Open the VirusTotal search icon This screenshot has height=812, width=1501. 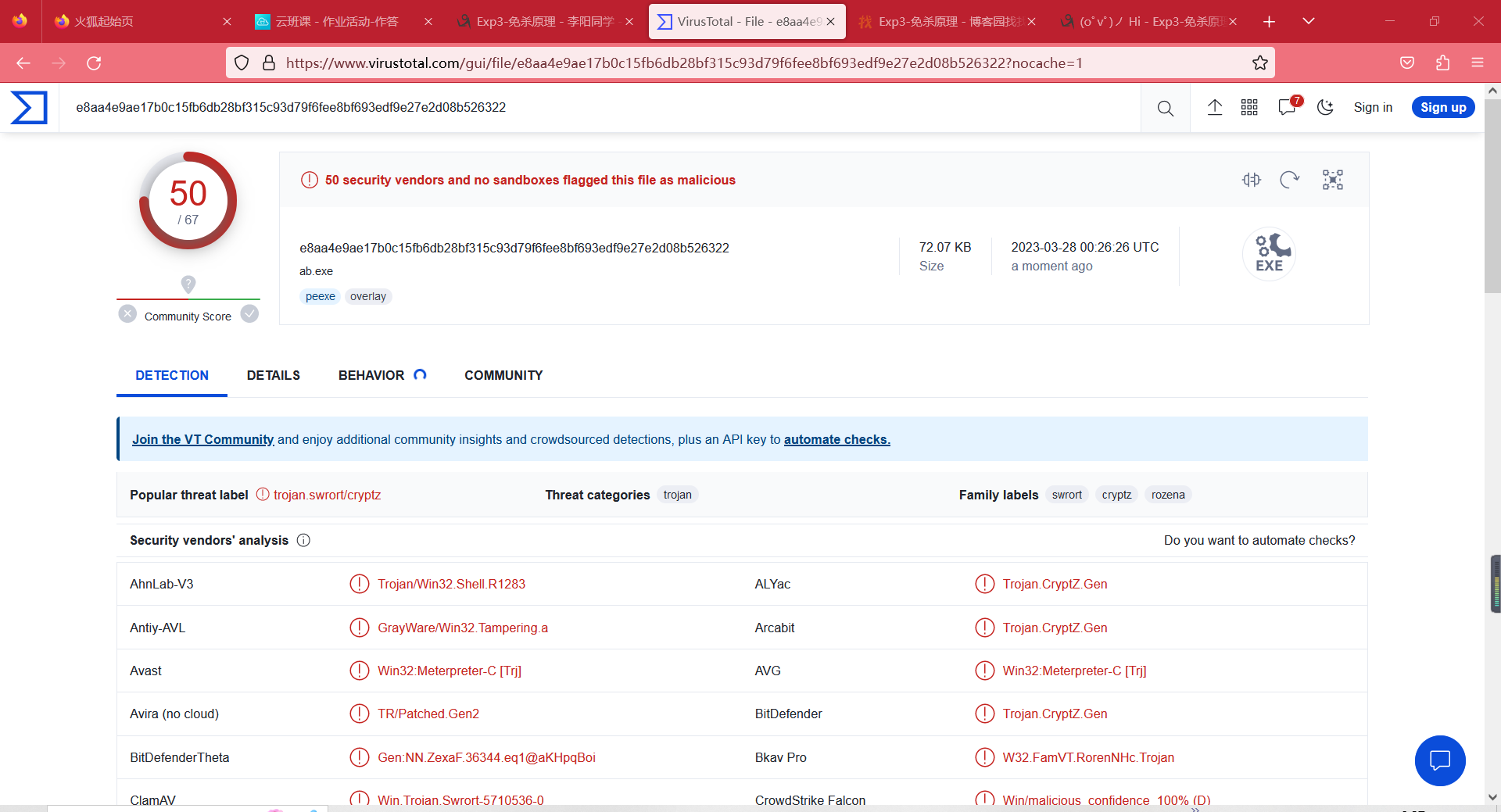[1165, 108]
